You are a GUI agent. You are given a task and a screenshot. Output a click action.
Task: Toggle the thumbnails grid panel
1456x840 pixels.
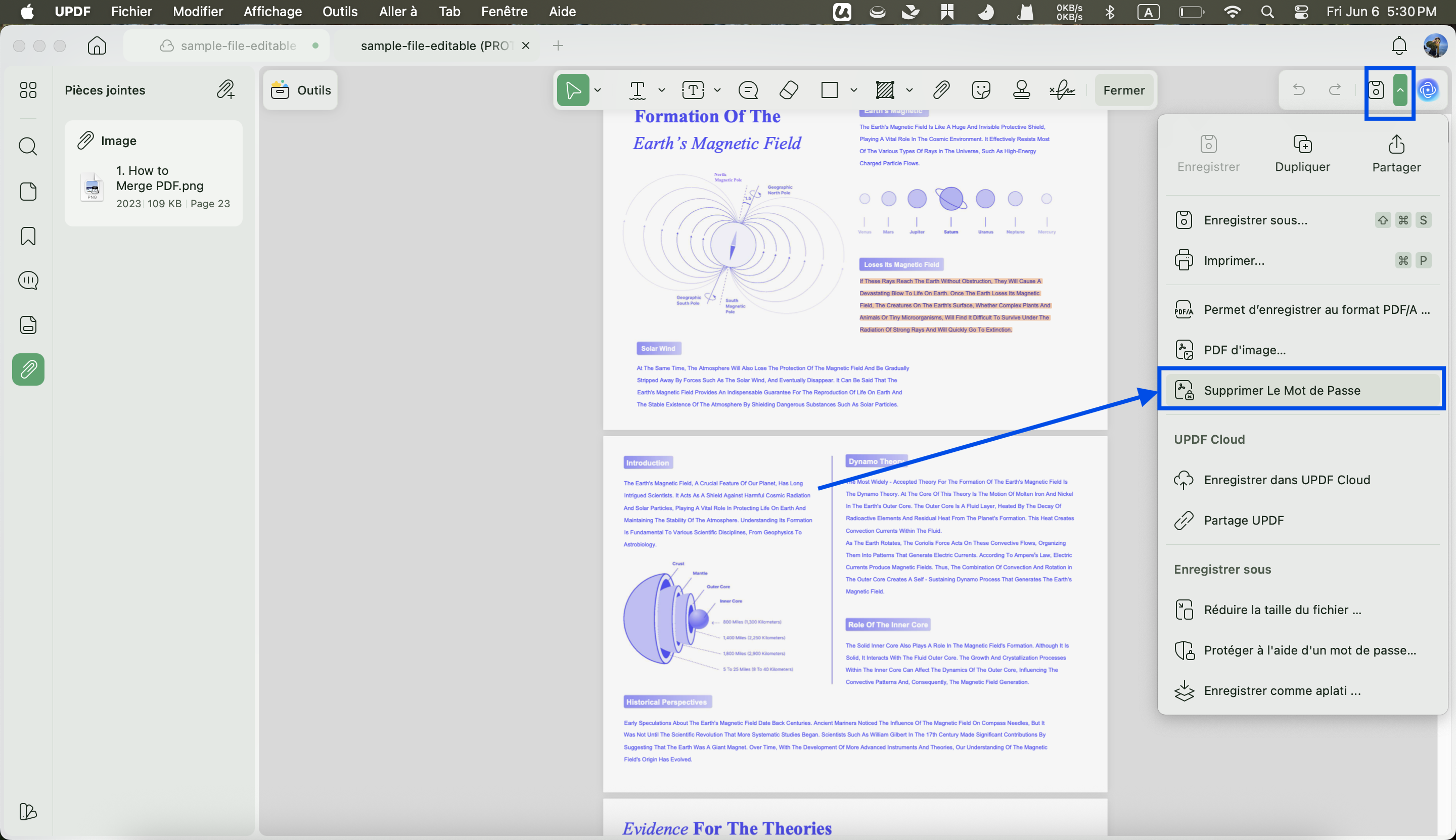coord(28,90)
